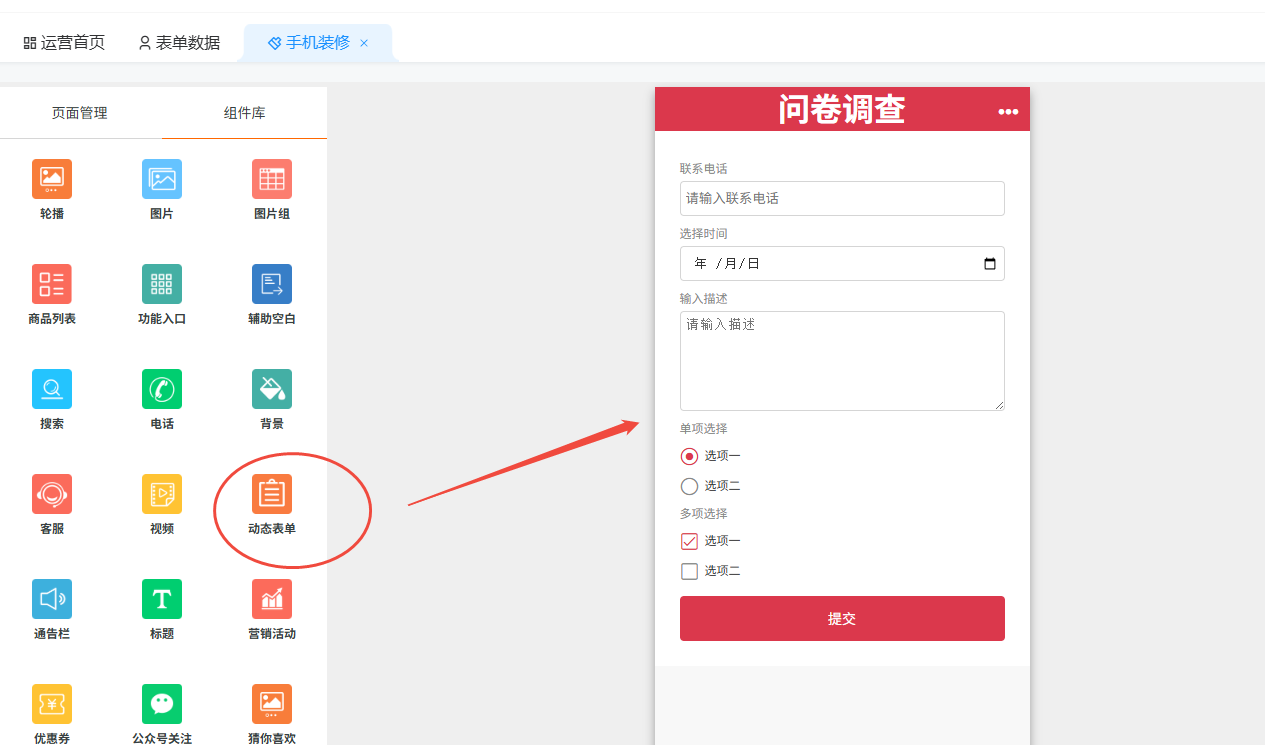Click the 电话 phone component icon
The image size is (1265, 745).
[162, 390]
